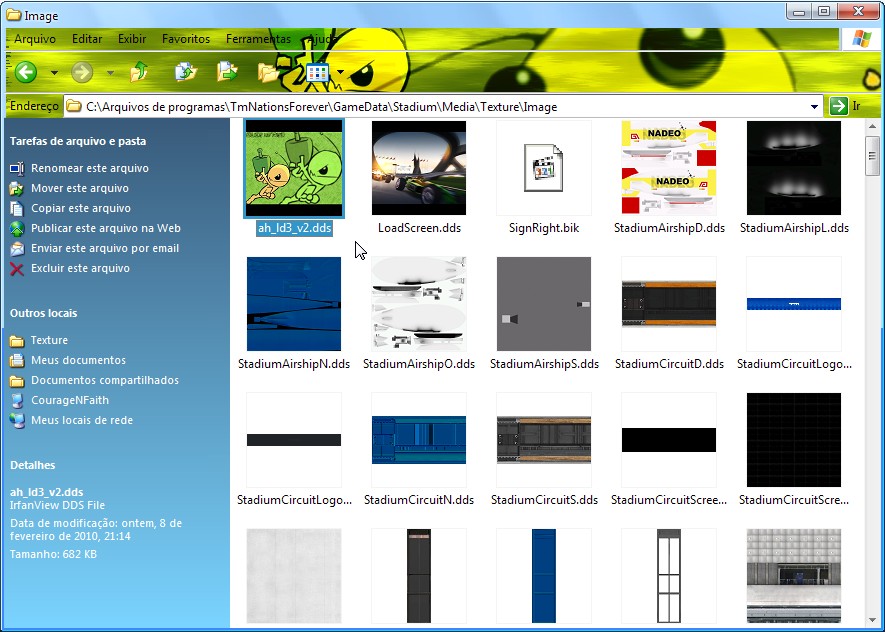The image size is (885, 632).
Task: Click the Meus documentos printer-like icon
Action: coord(17,361)
